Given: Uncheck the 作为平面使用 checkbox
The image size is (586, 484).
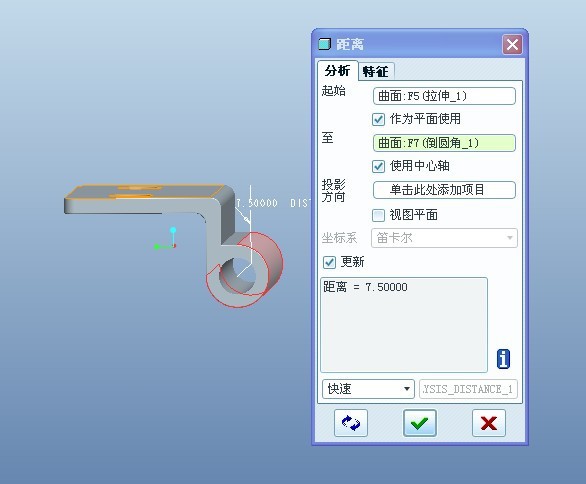Looking at the screenshot, I should [x=378, y=119].
